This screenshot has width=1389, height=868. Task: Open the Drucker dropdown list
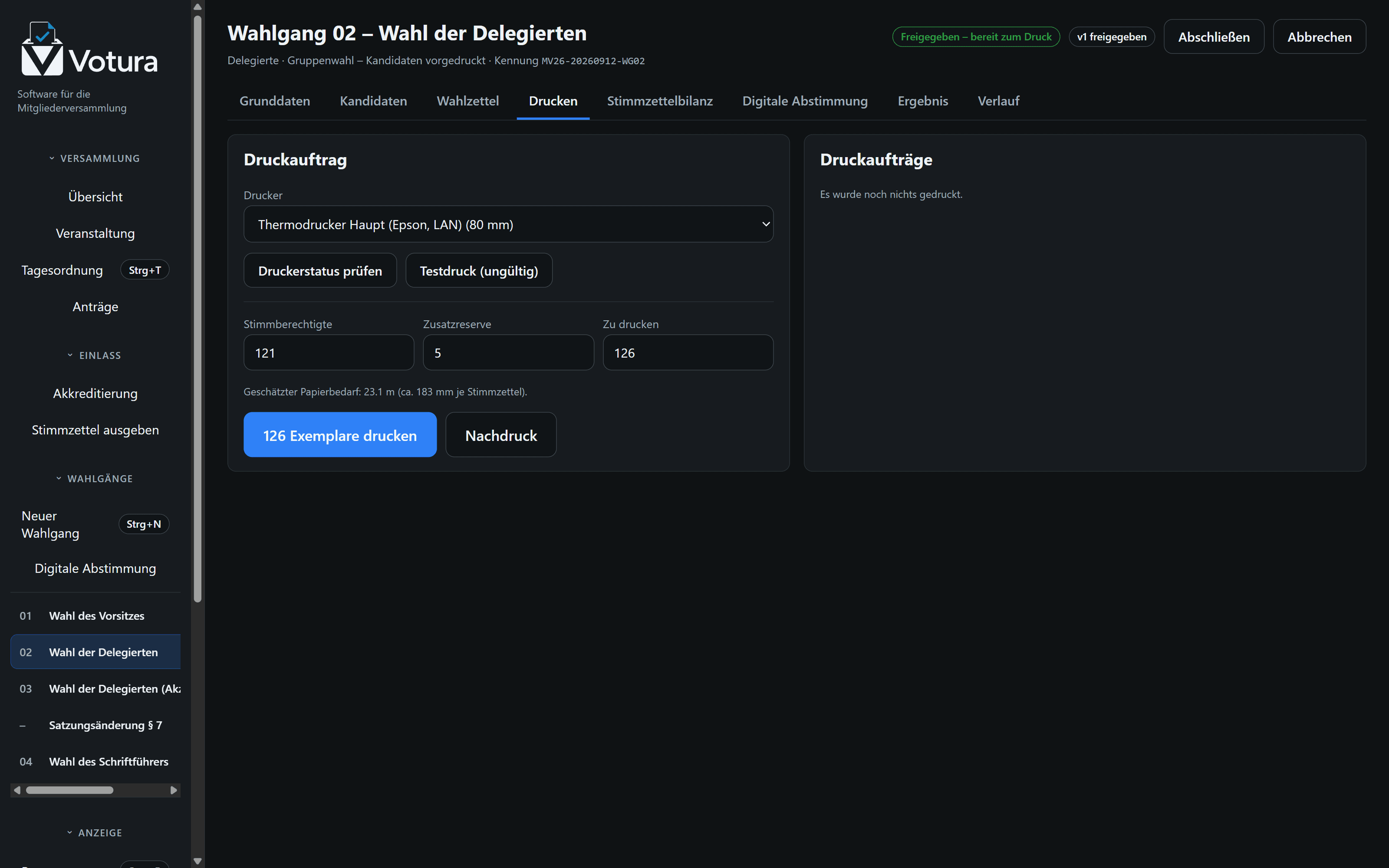coord(508,224)
